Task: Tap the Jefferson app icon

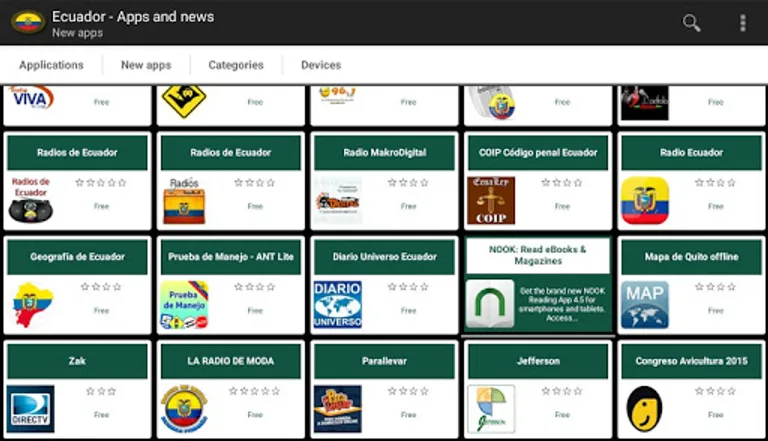Action: coord(491,409)
